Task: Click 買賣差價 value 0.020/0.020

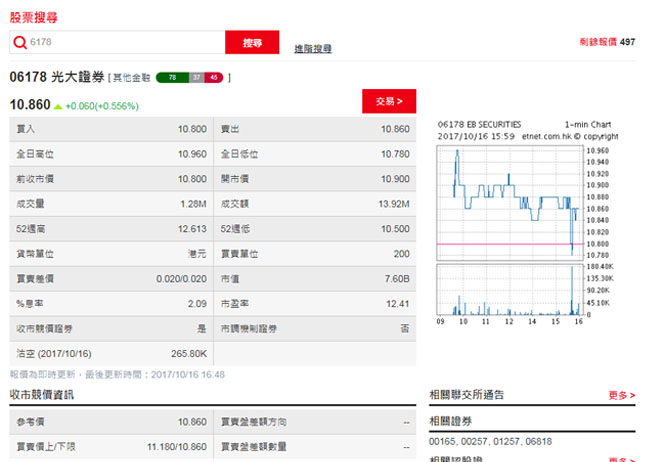Action: [181, 279]
